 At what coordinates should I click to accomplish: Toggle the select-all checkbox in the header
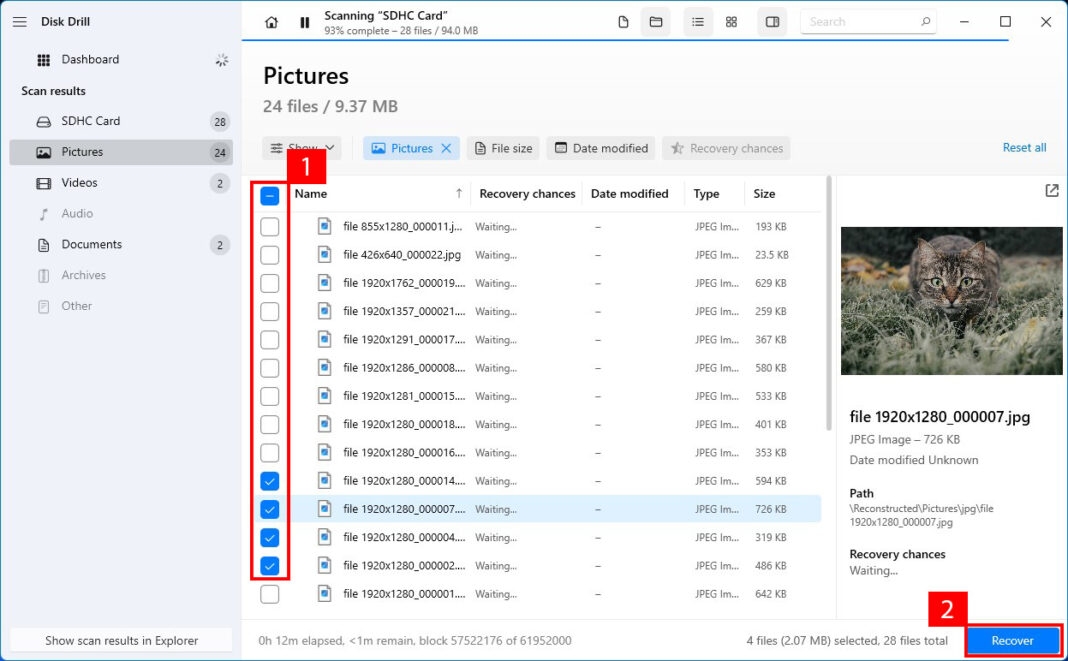(269, 196)
